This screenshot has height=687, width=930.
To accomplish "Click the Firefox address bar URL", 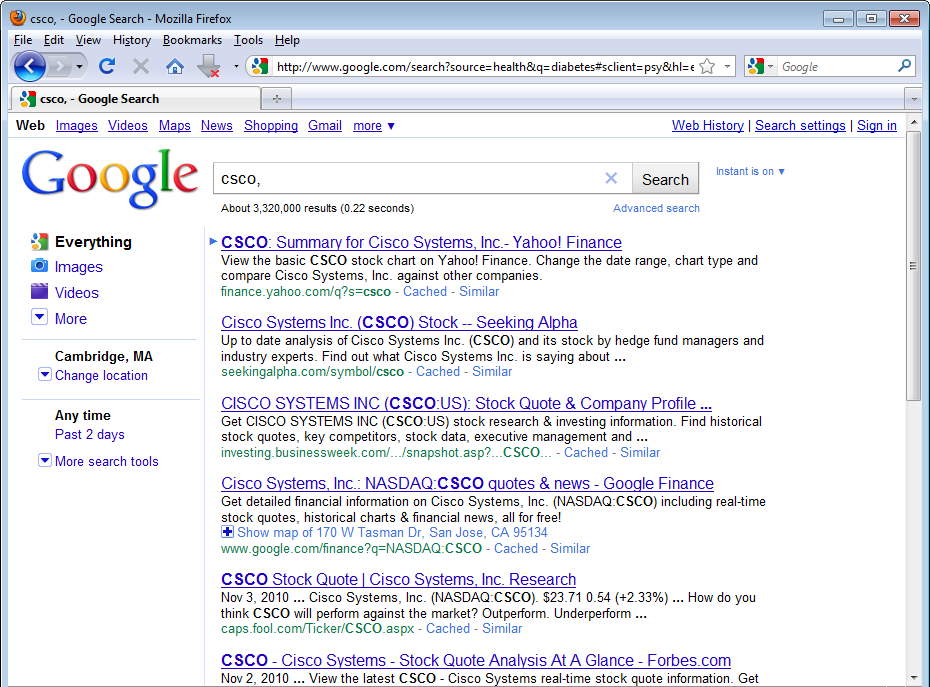I will 485,66.
